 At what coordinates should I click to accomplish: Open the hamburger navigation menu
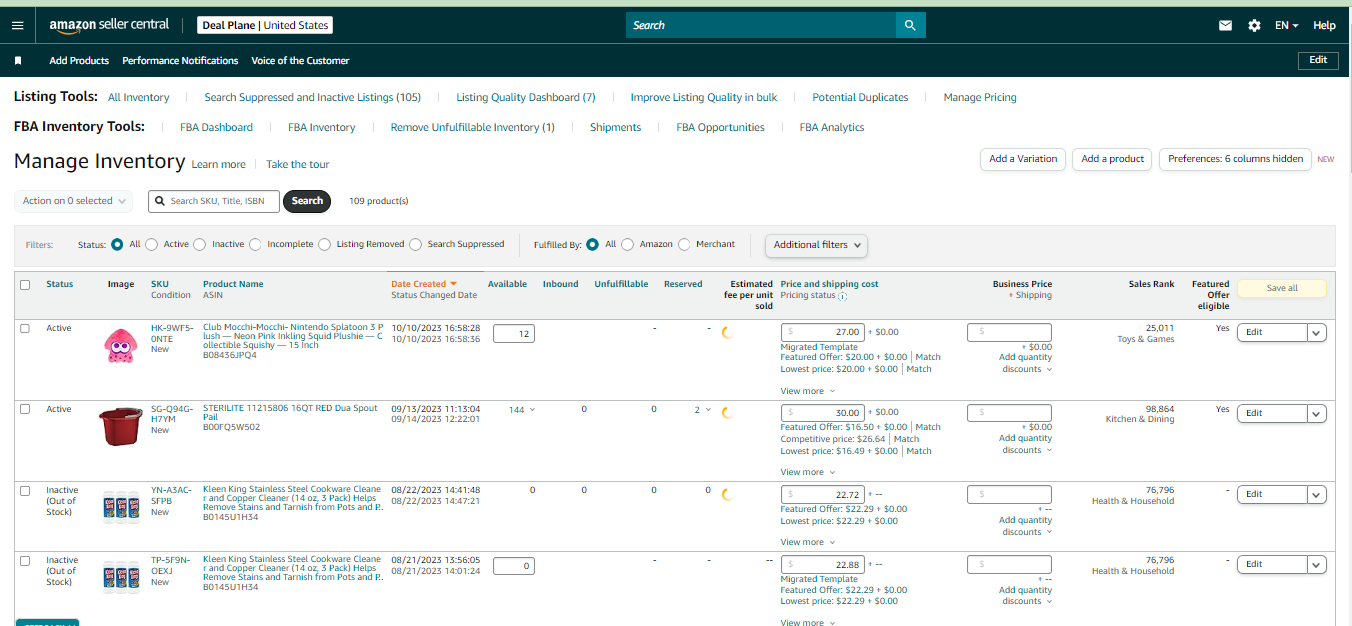click(17, 25)
